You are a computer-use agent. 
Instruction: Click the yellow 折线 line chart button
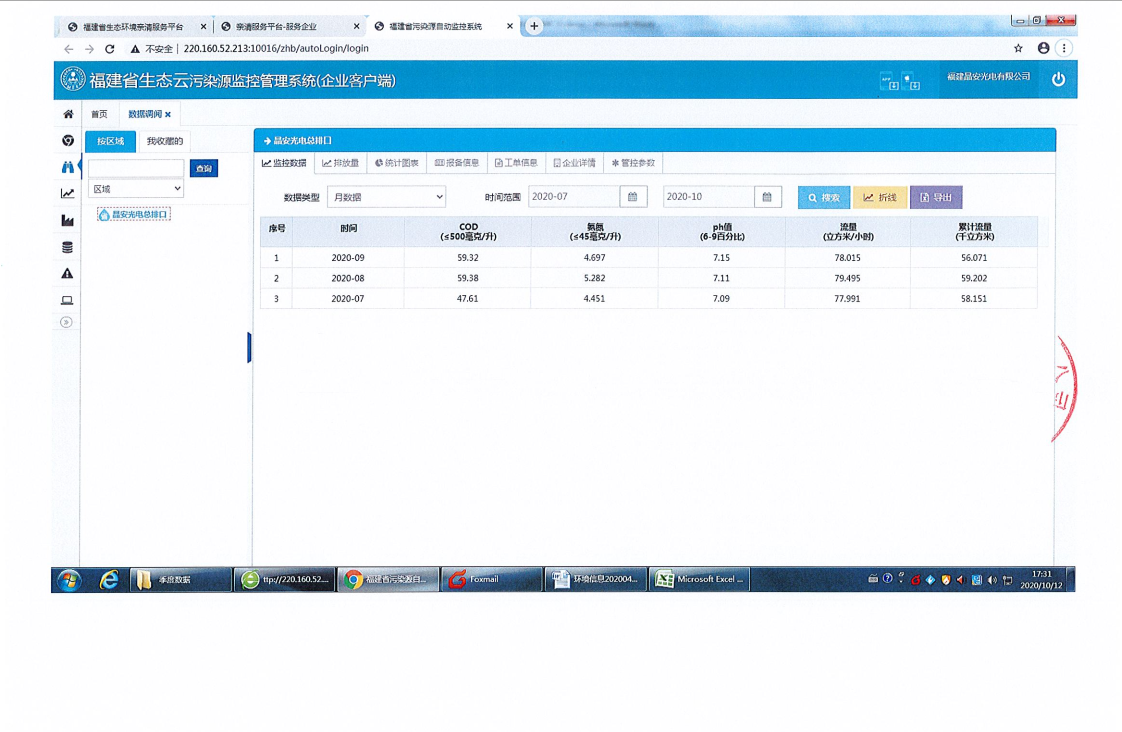[880, 198]
